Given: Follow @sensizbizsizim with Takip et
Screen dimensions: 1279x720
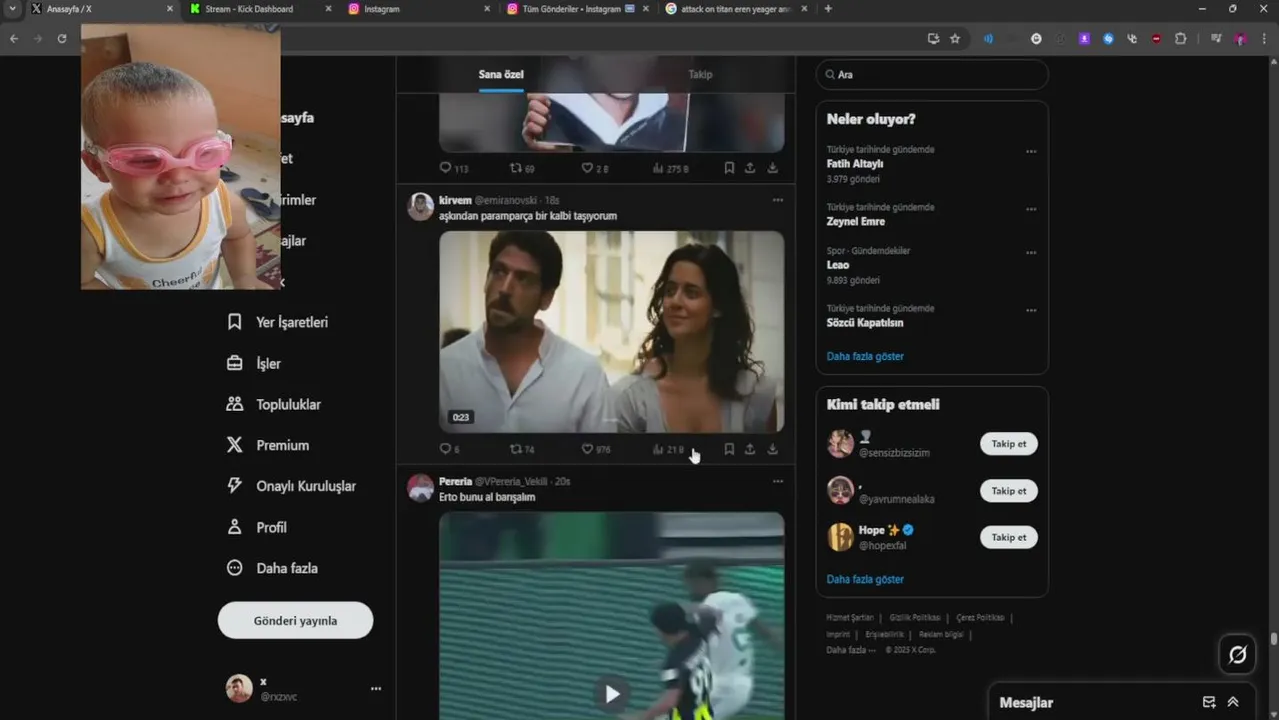Looking at the screenshot, I should tap(1008, 444).
